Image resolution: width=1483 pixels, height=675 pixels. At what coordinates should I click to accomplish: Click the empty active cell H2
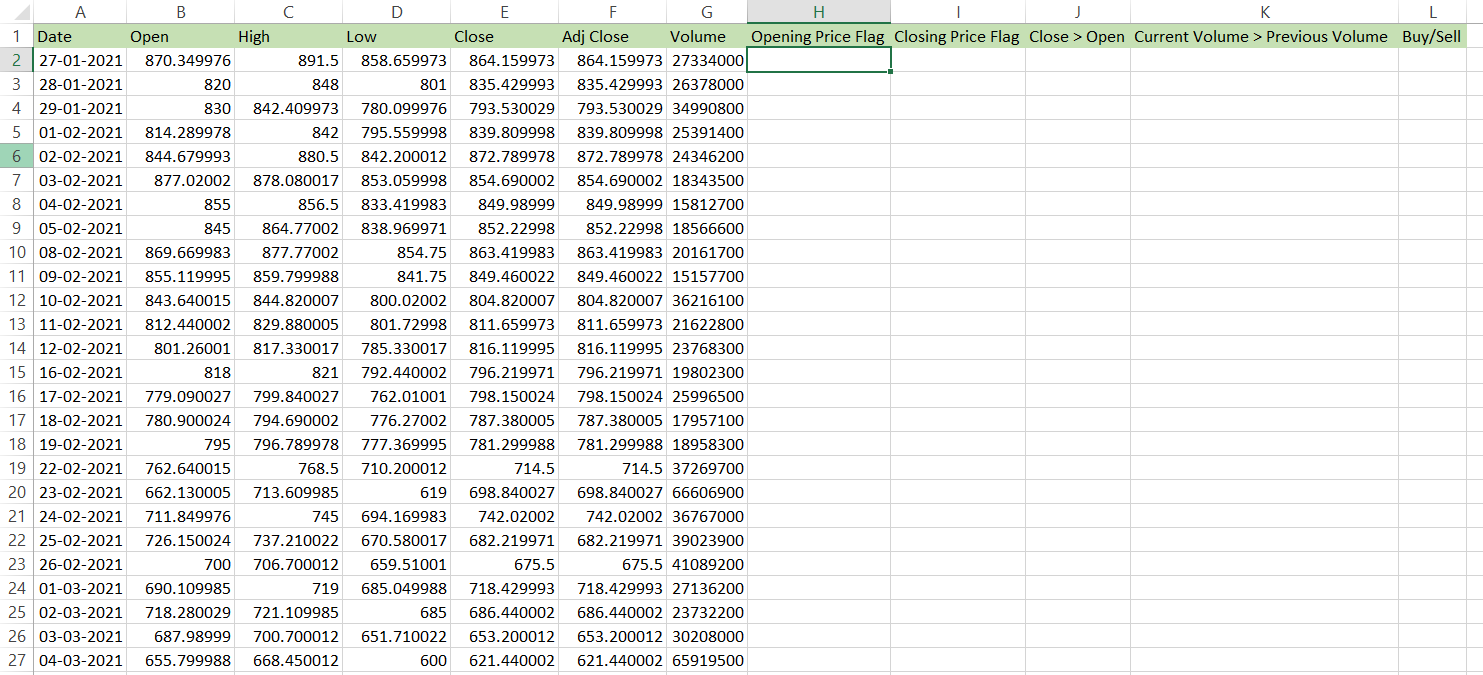click(x=818, y=60)
